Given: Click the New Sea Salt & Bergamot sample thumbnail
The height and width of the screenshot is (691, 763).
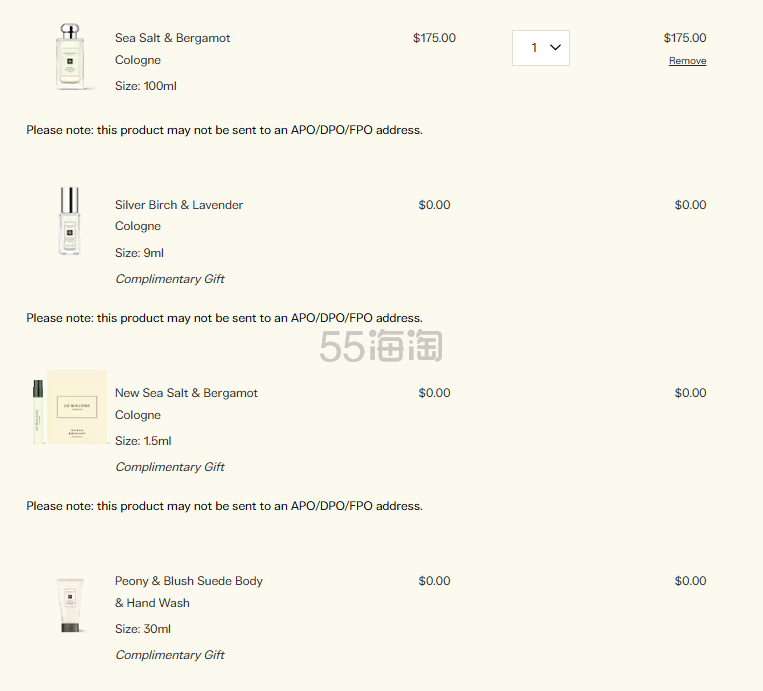Looking at the screenshot, I should [70, 407].
